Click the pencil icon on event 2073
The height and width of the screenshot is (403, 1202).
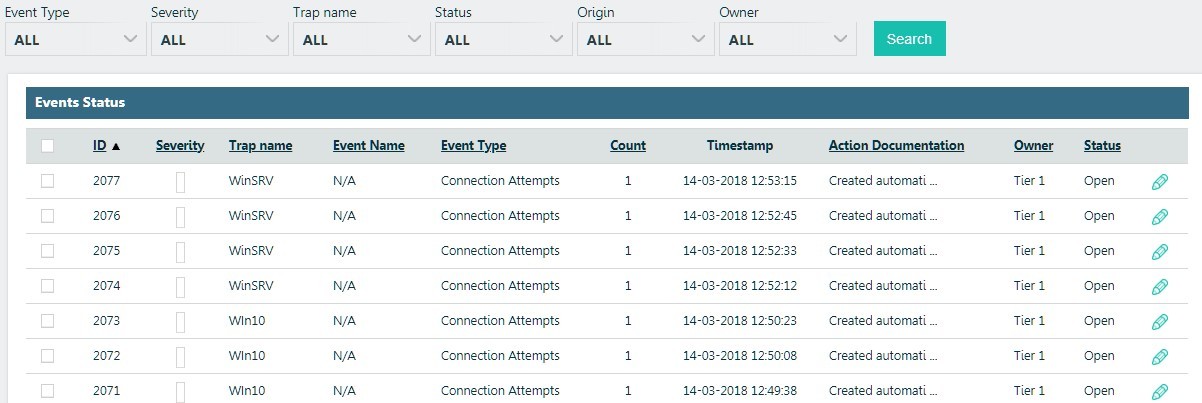[x=1159, y=322]
